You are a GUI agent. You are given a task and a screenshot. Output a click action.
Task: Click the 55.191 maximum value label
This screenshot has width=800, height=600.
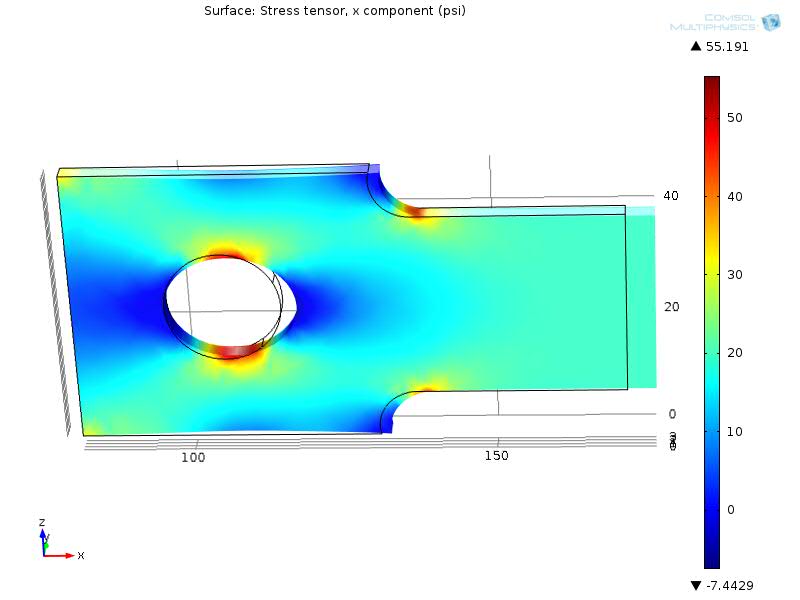coord(727,47)
